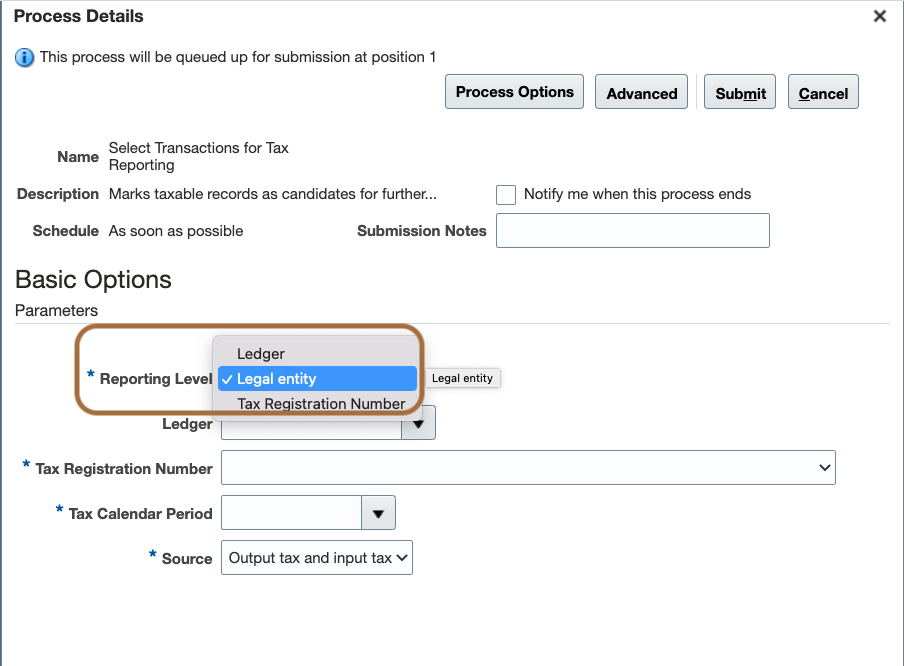Click the Legal entity value tag
The width and height of the screenshot is (904, 666).
tap(462, 378)
